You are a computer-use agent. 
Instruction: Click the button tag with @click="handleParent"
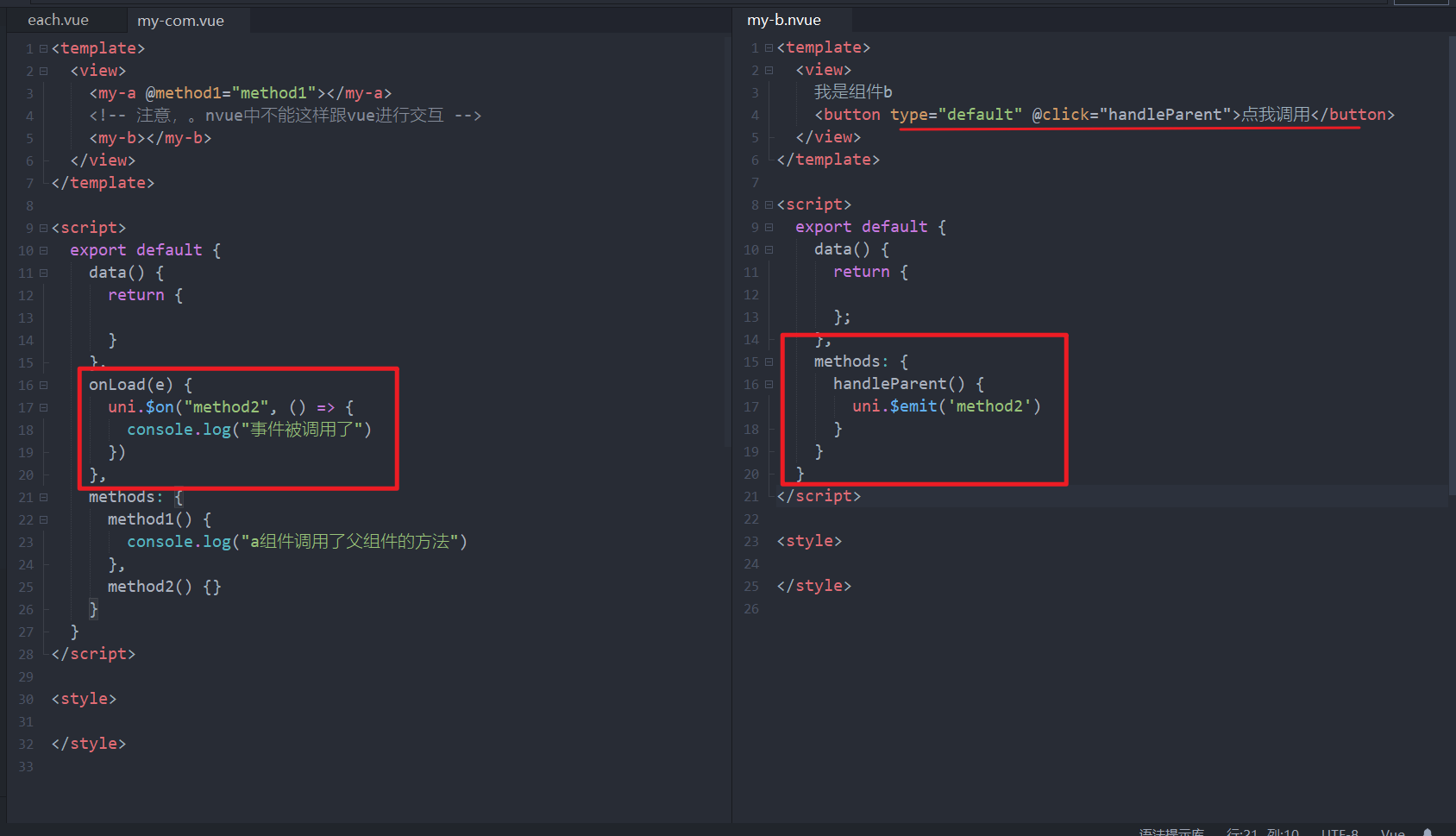1104,115
